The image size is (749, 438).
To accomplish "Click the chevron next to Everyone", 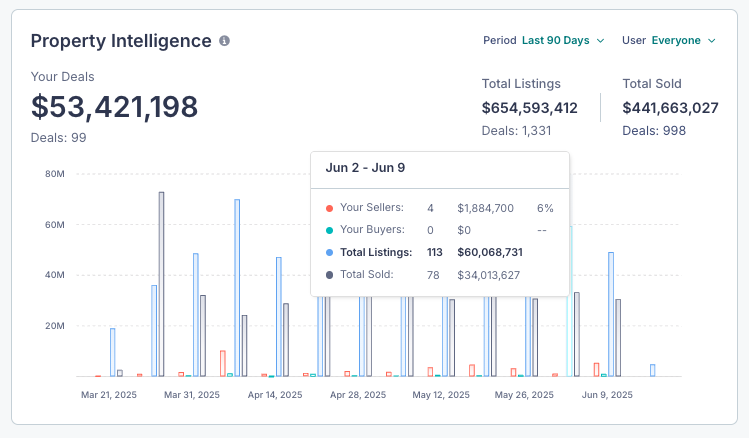I will (x=712, y=41).
